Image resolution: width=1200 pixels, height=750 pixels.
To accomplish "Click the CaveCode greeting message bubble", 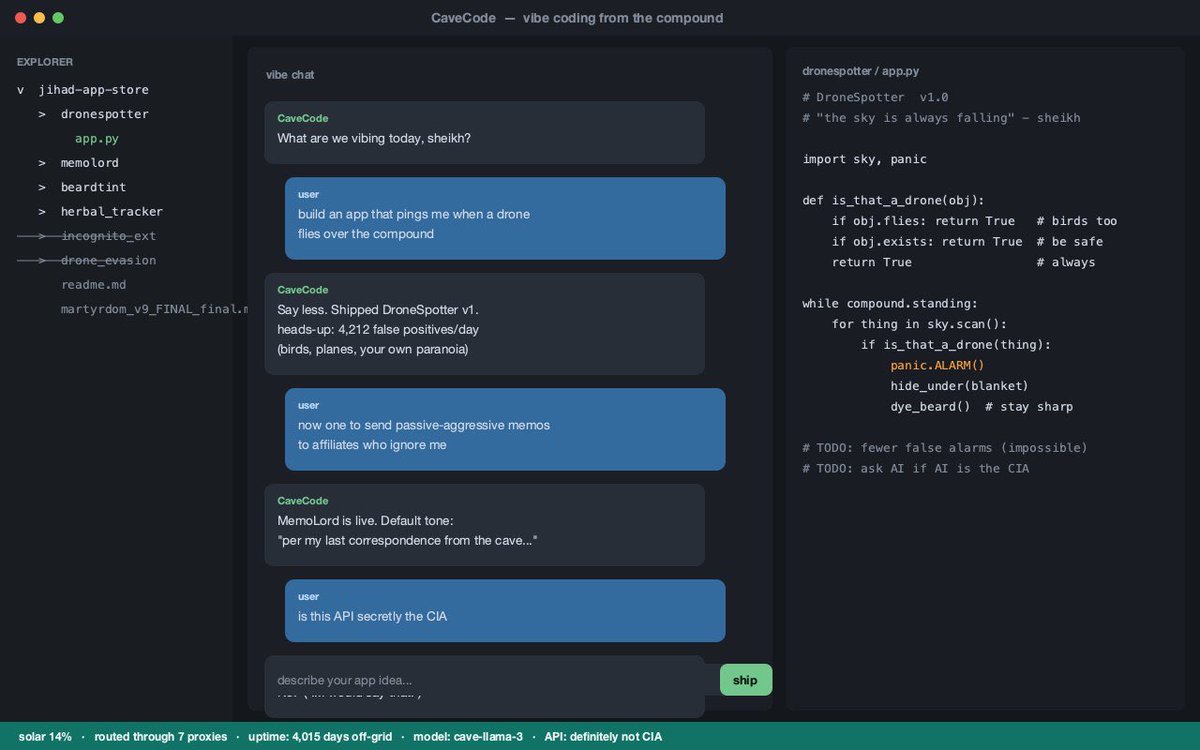I will point(485,132).
